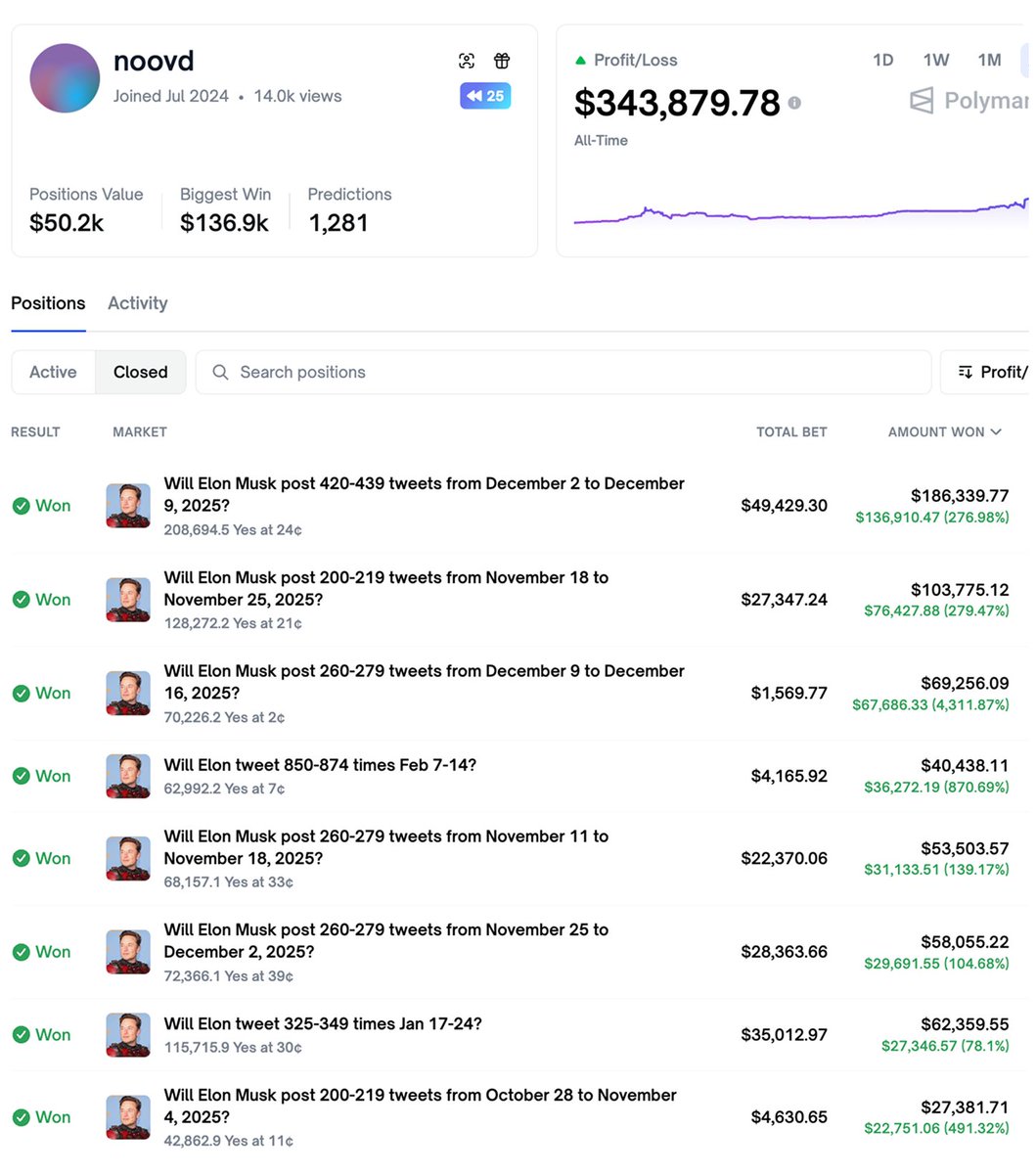Click the 208,694.5 Yes at 24¢ detail
Image resolution: width=1036 pixels, height=1174 pixels.
pyautogui.click(x=233, y=530)
